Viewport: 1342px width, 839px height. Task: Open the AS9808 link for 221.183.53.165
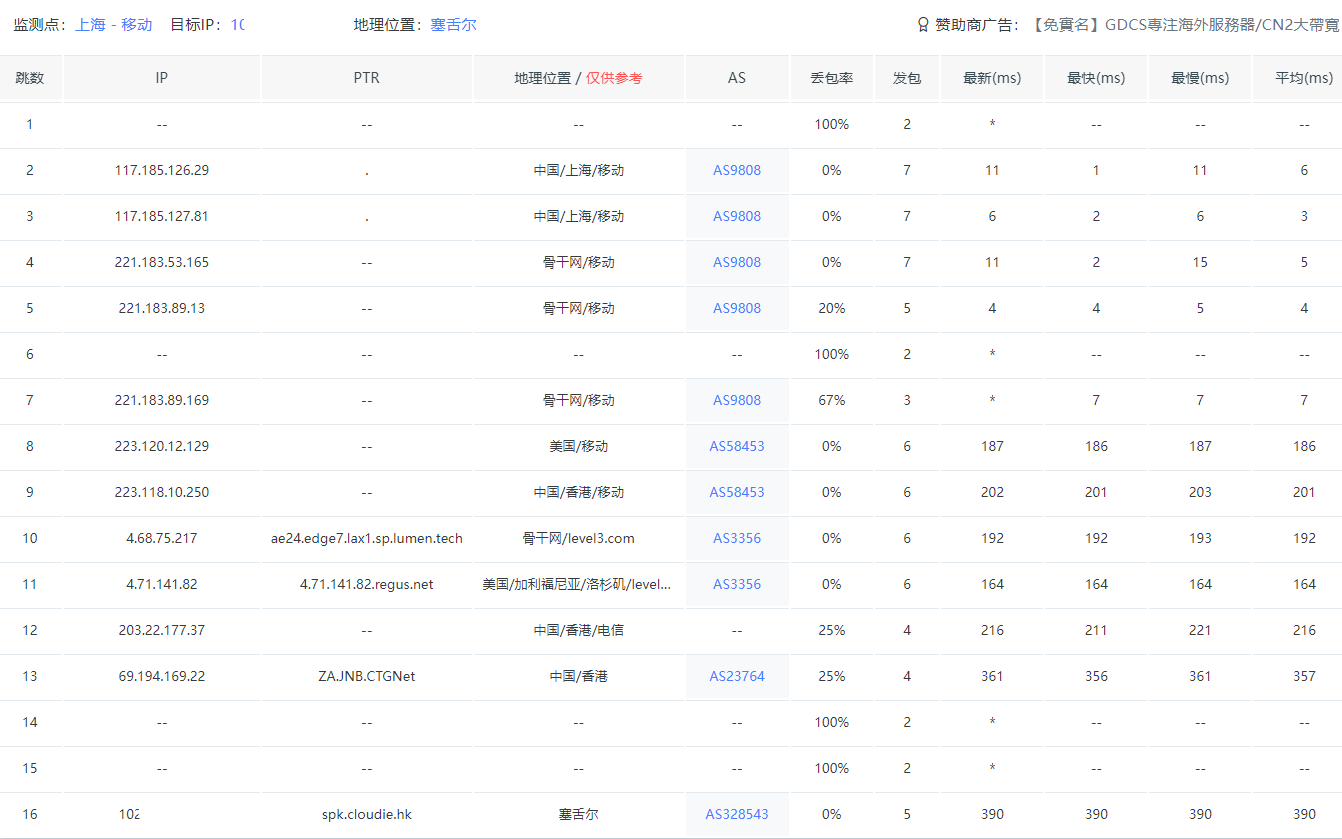[x=737, y=262]
